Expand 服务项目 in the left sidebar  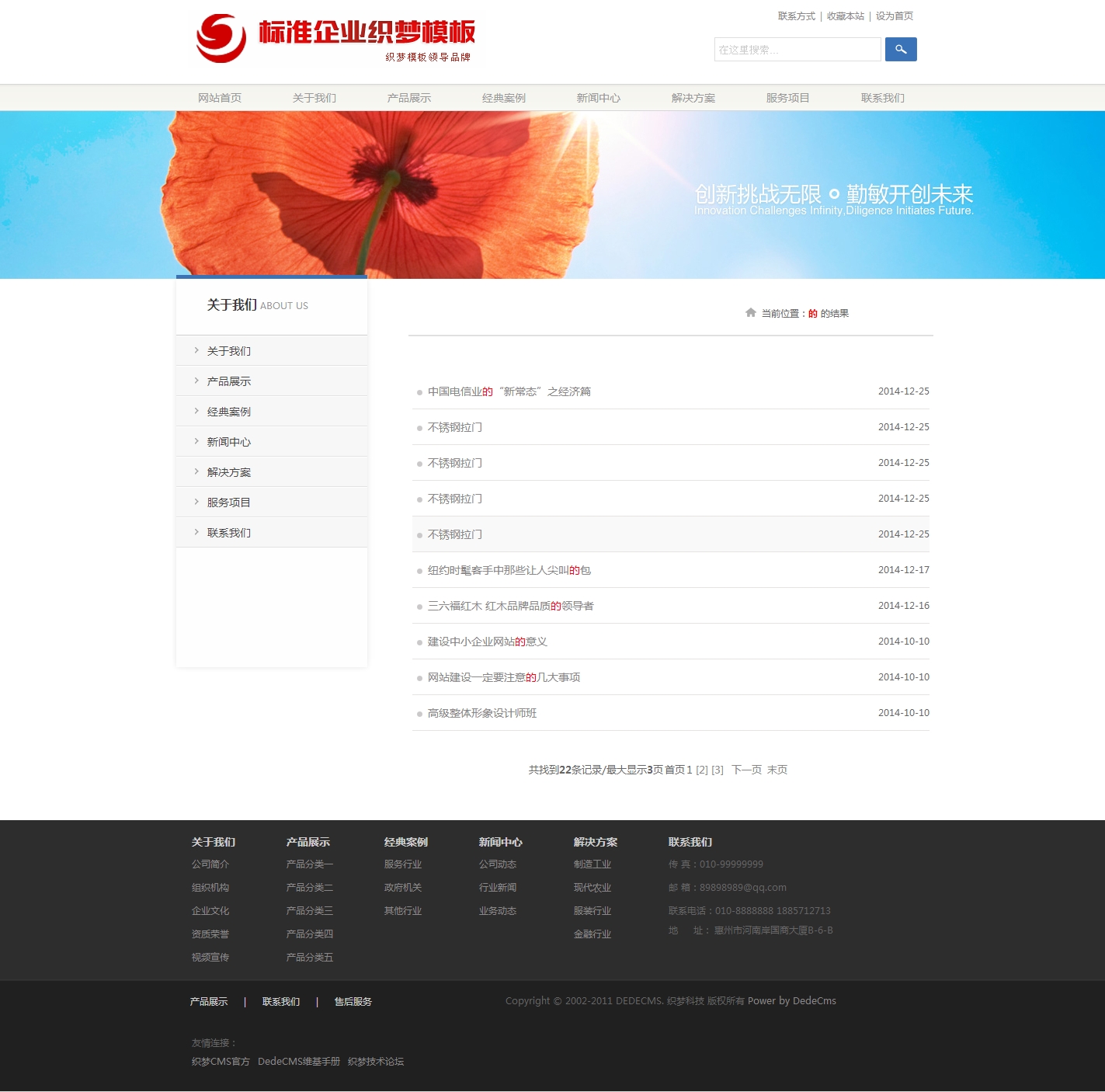click(x=228, y=503)
